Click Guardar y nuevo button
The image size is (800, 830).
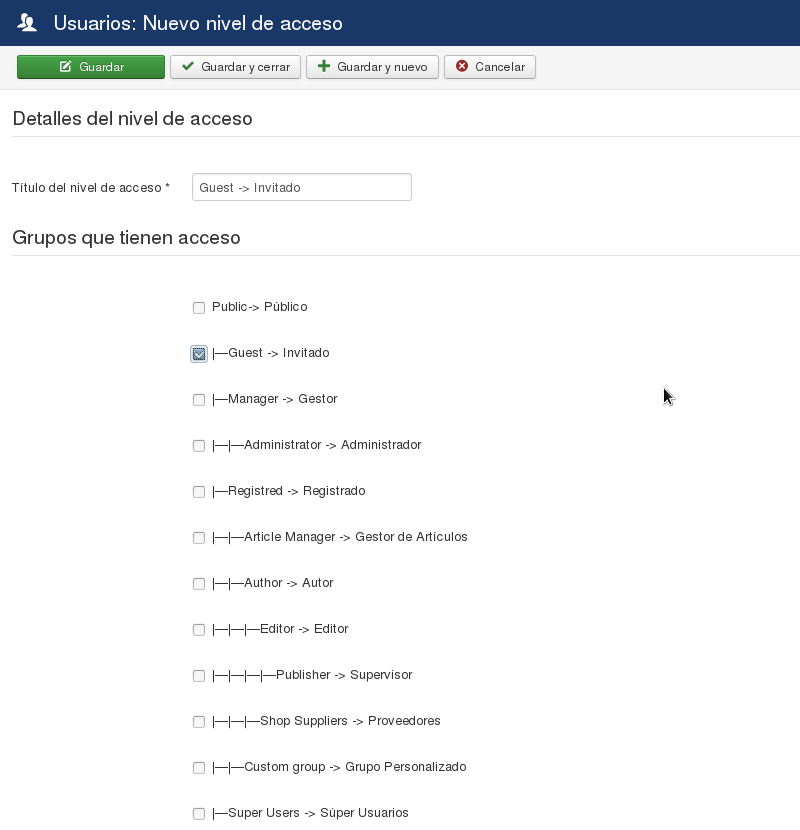coord(372,67)
